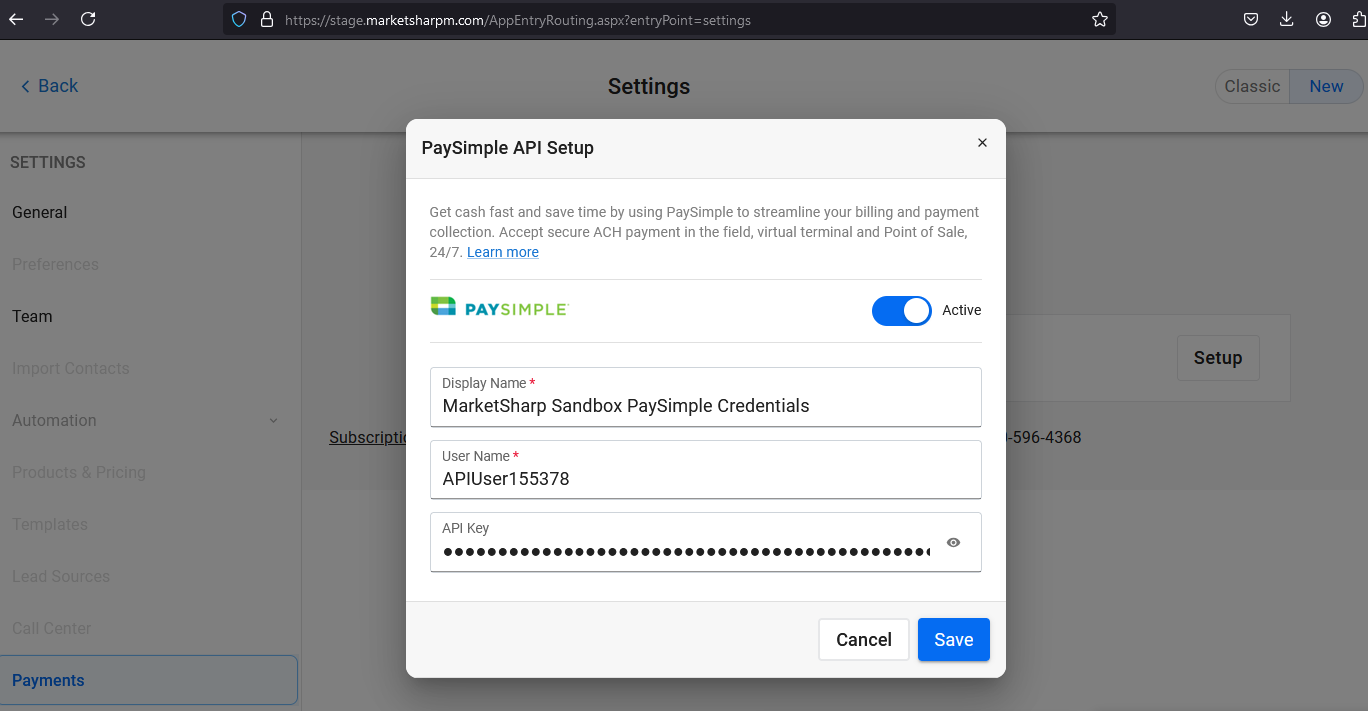Go back with the browser back arrow

point(17,19)
